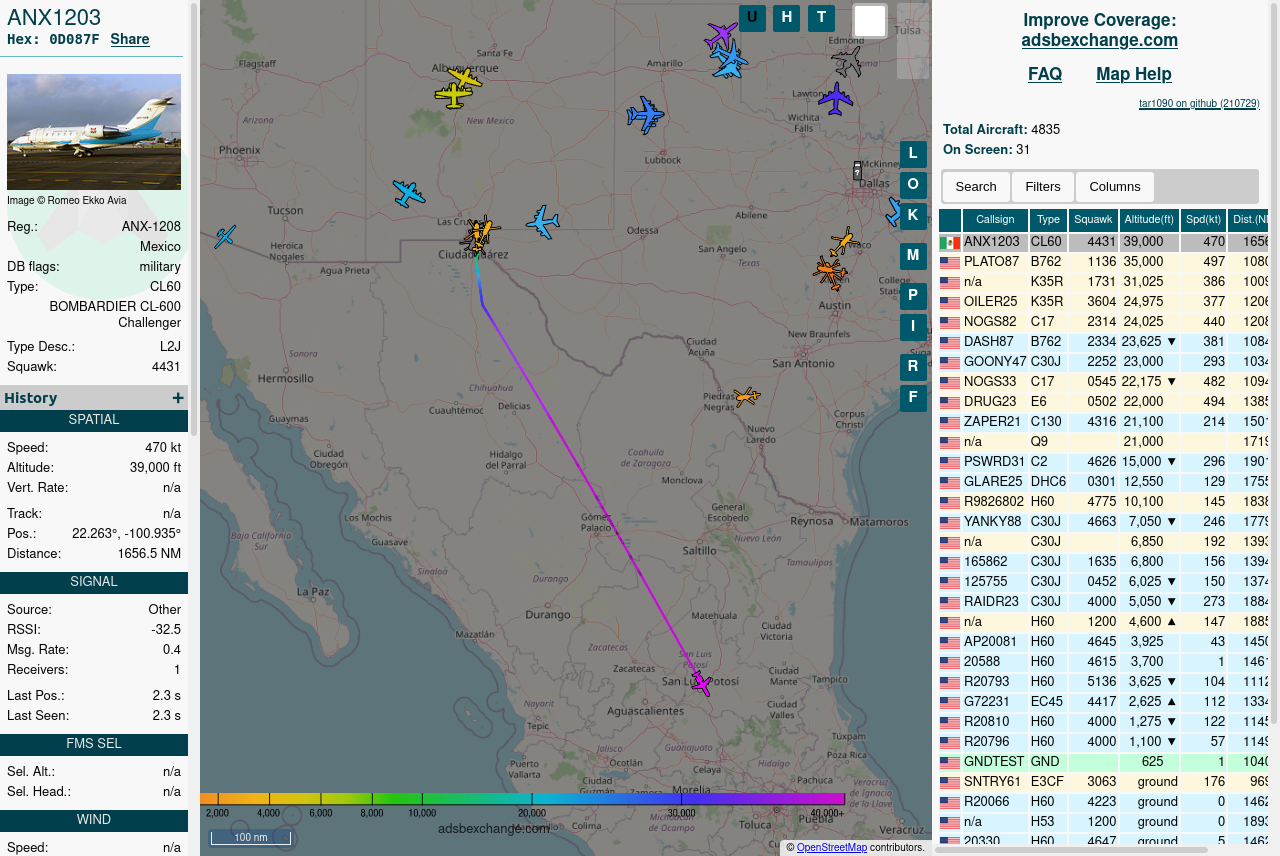Click the white square map button
The image size is (1280, 856).
point(870,21)
